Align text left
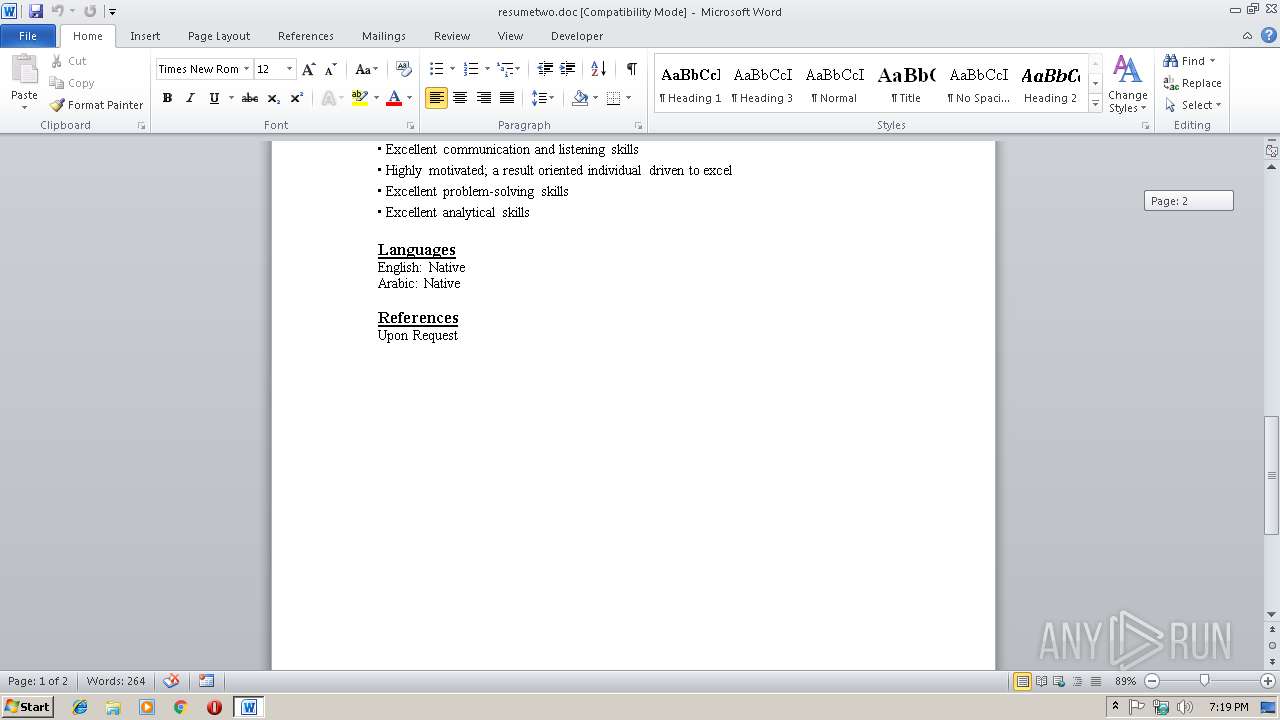Image resolution: width=1280 pixels, height=720 pixels. [436, 98]
